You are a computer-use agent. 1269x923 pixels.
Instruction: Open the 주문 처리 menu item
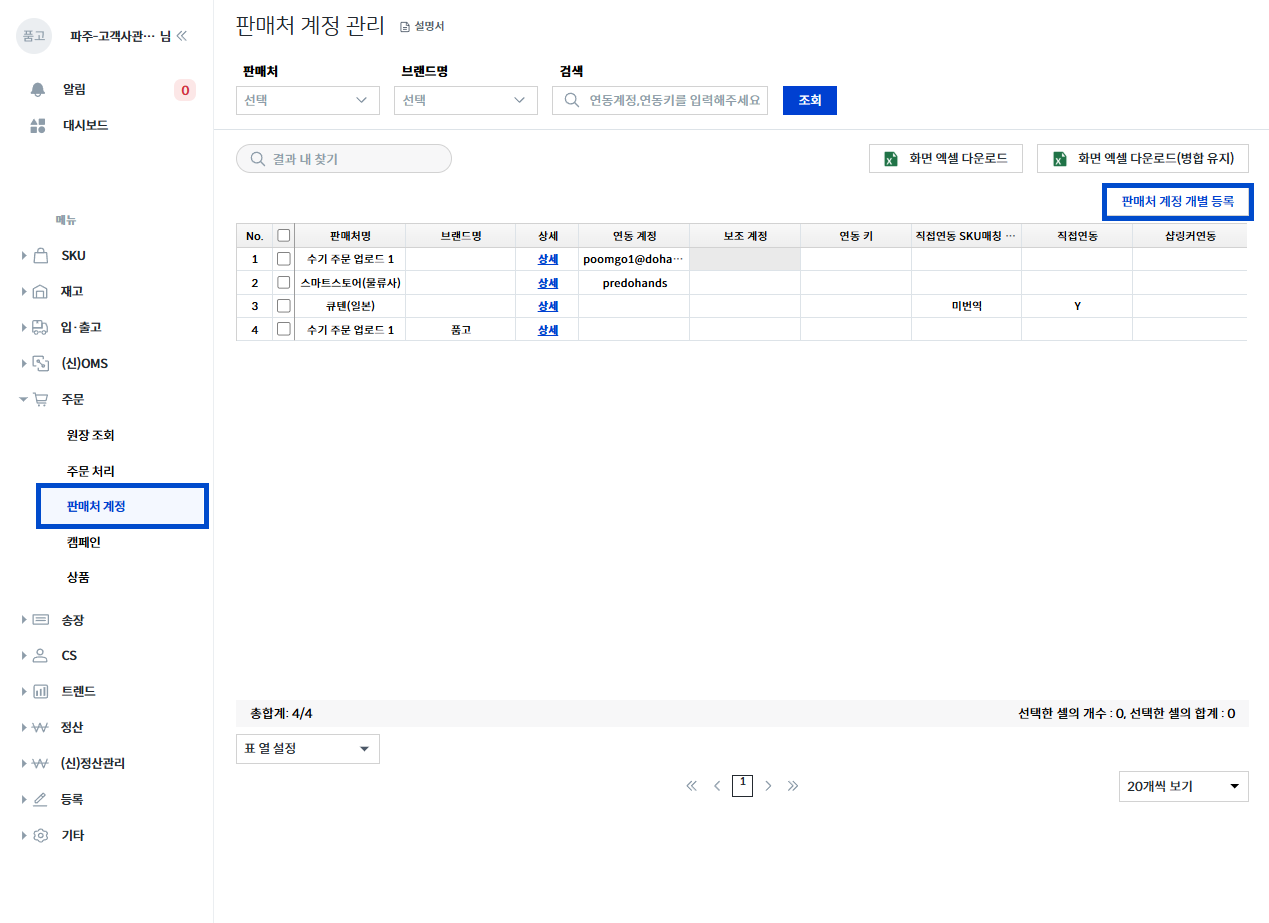[x=91, y=471]
